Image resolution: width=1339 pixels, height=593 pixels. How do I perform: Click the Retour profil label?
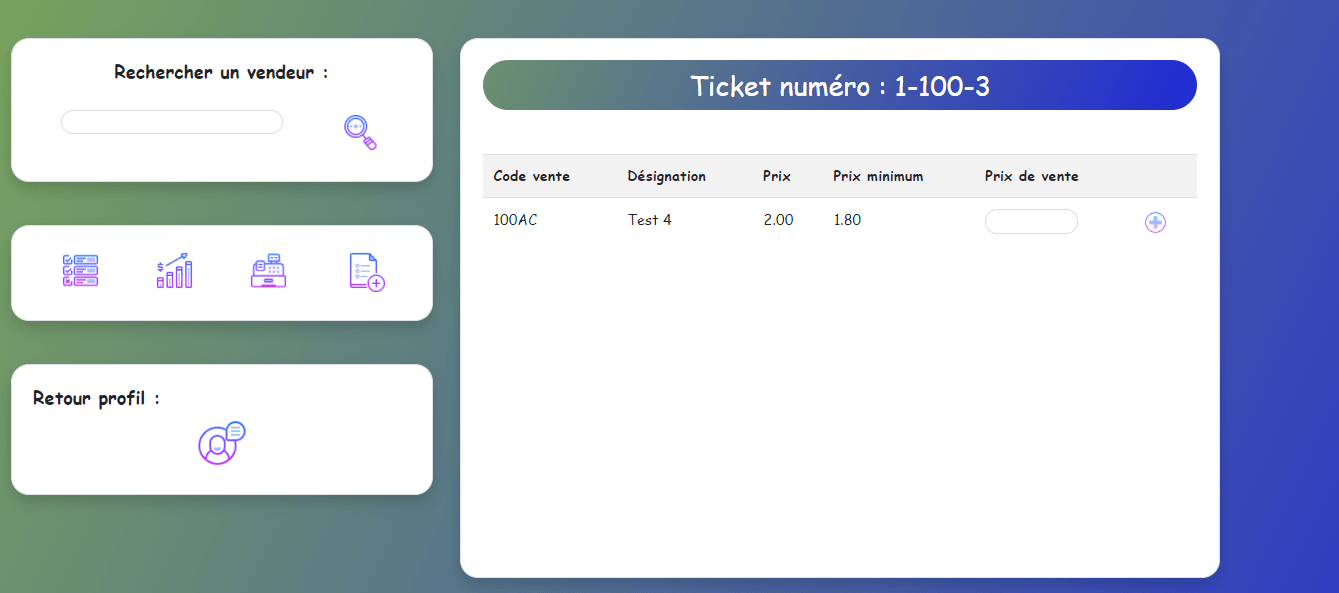tap(96, 398)
